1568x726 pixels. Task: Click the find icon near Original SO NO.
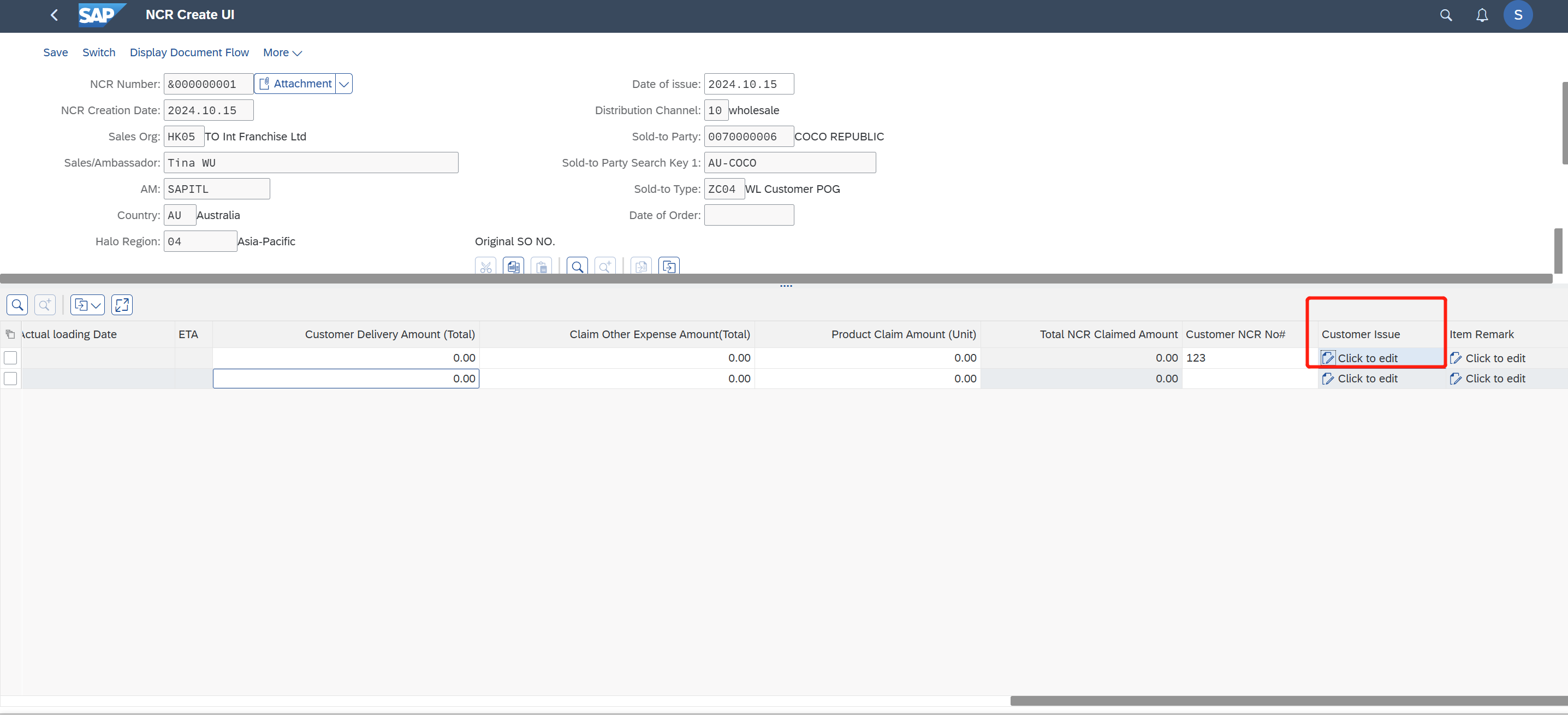tap(577, 267)
